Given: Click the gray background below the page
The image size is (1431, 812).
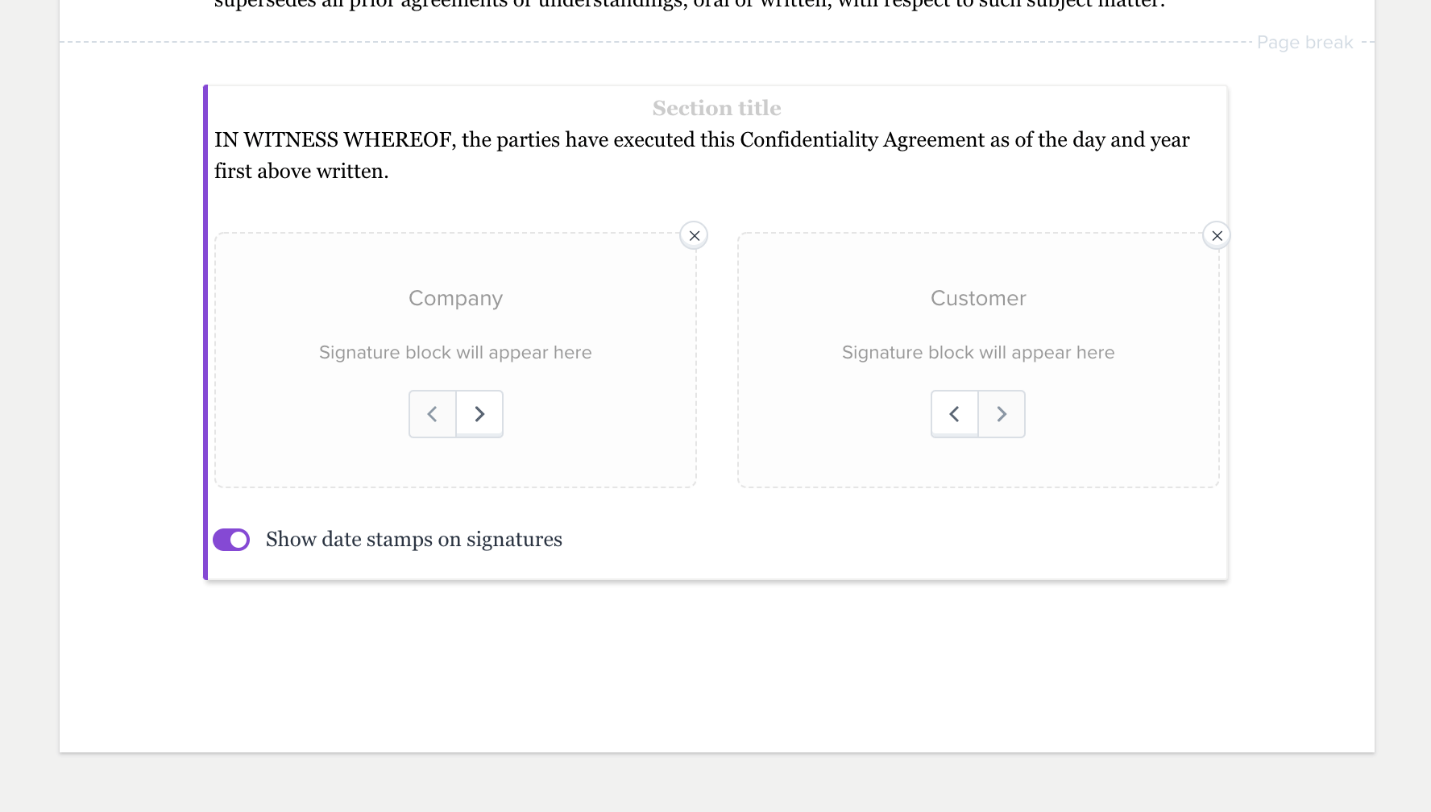Looking at the screenshot, I should 716,783.
